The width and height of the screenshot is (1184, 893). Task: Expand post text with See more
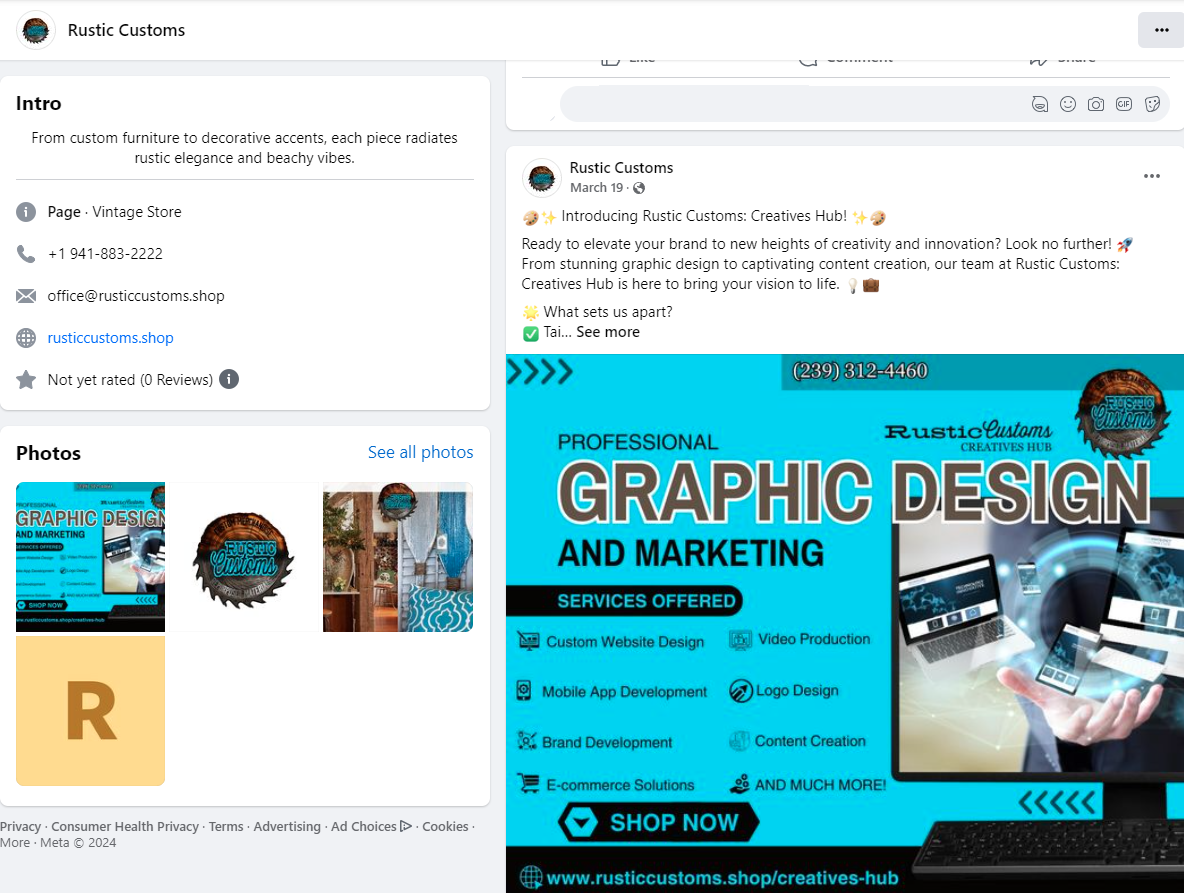click(x=608, y=332)
